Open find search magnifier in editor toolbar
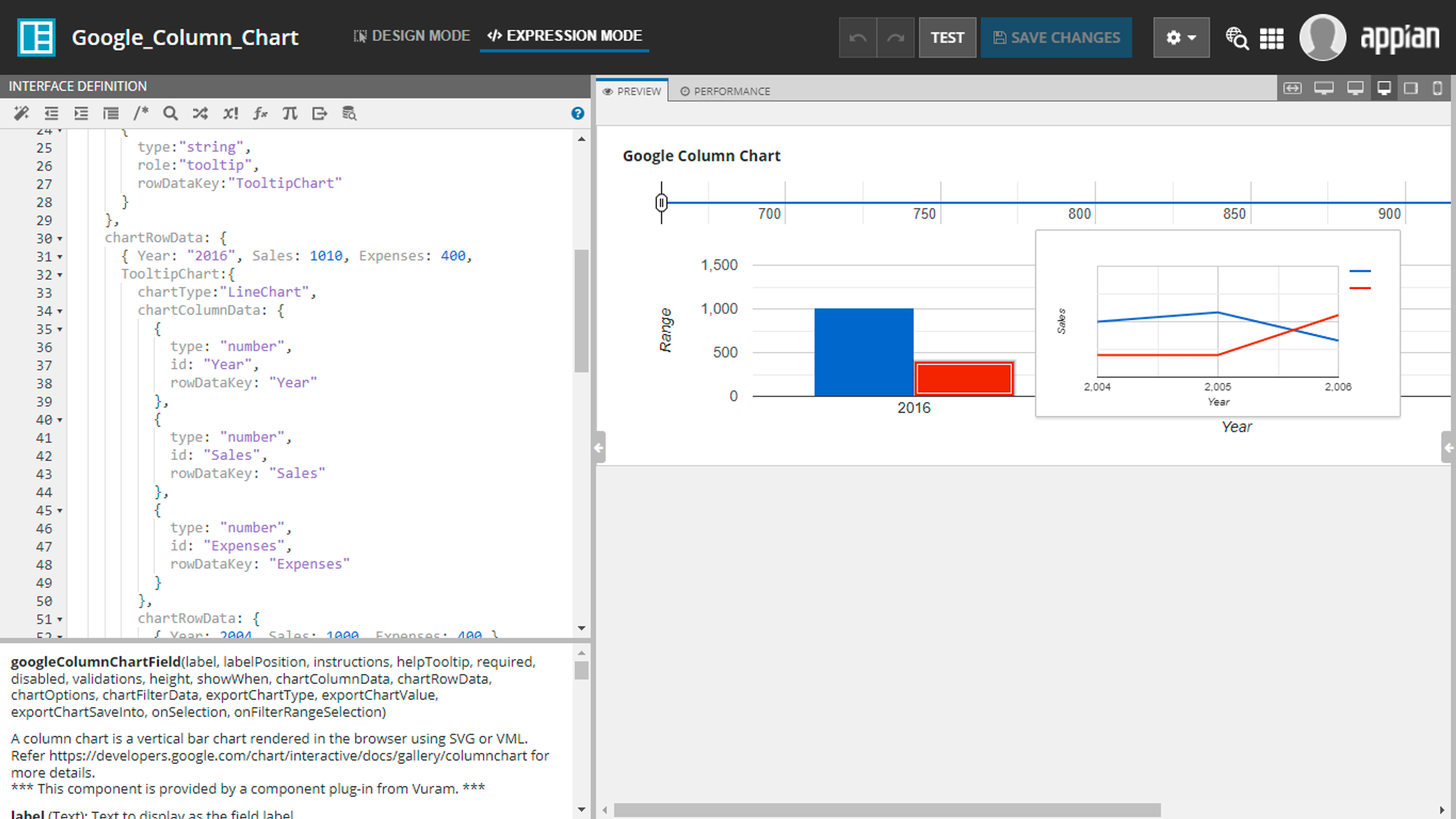This screenshot has width=1456, height=819. coord(170,114)
